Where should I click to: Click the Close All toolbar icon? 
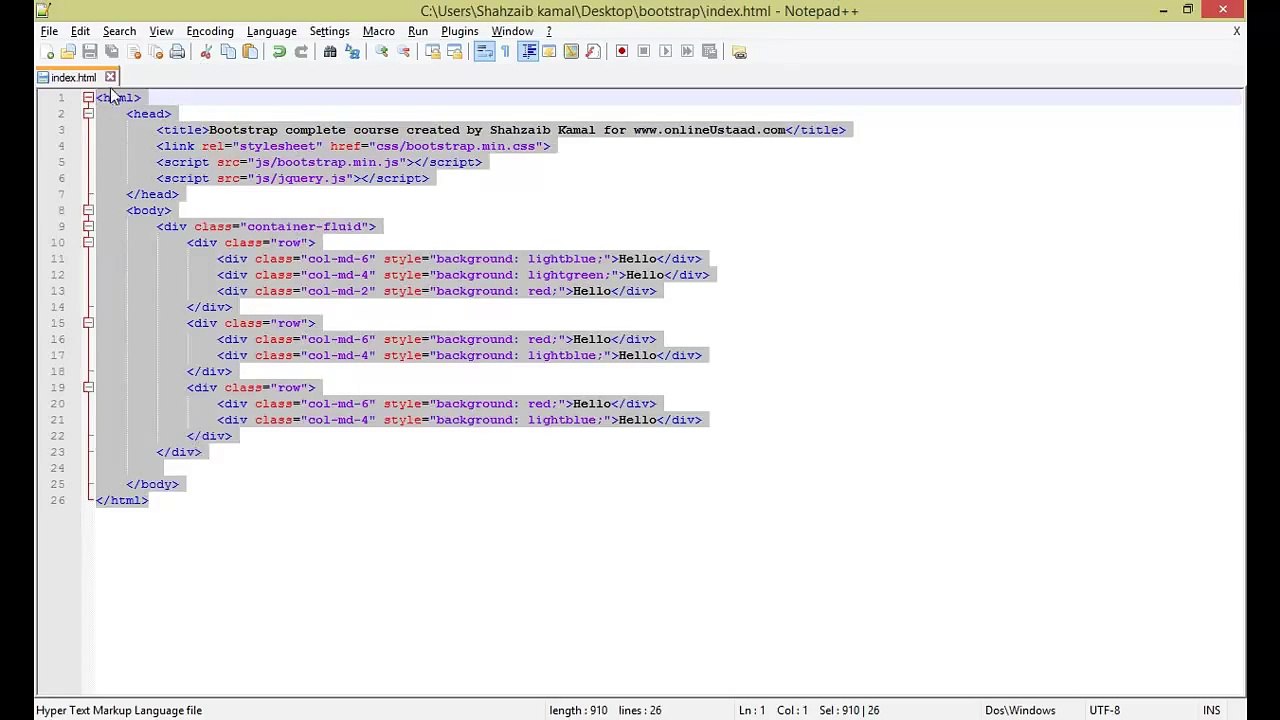pos(155,52)
